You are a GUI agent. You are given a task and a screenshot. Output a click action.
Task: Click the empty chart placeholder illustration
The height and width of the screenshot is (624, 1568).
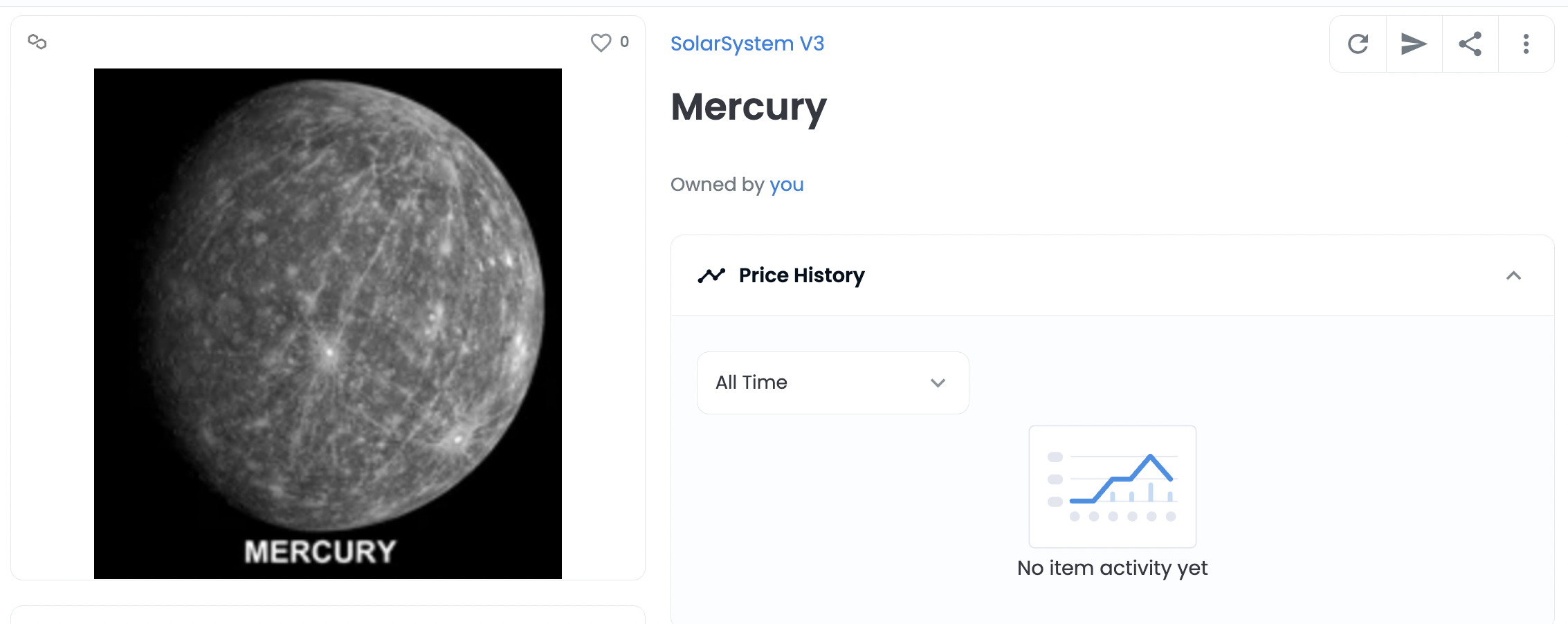(1112, 486)
